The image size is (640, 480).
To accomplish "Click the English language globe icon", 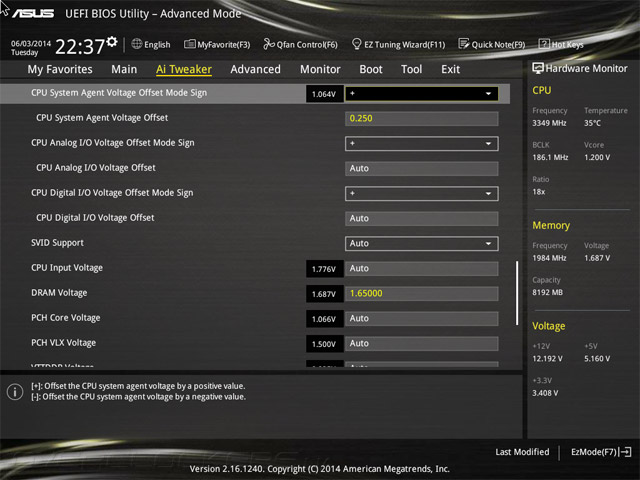I will coord(137,44).
